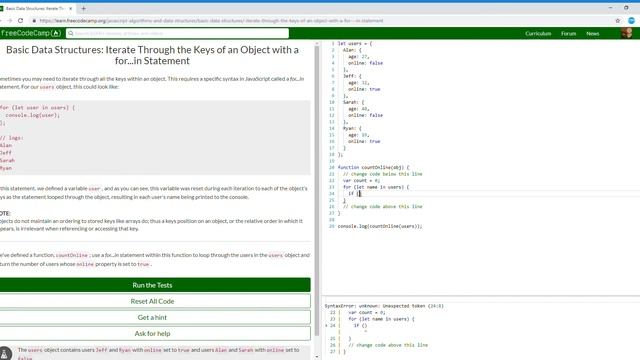Place cursor on 'if (' code line
This screenshot has height=360, width=640.
(x=354, y=193)
